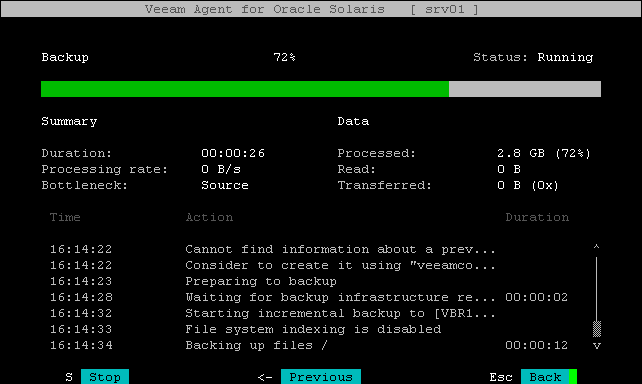Click the '<-' arrow hint beside Previous
This screenshot has height=384, width=642.
pyautogui.click(x=265, y=377)
